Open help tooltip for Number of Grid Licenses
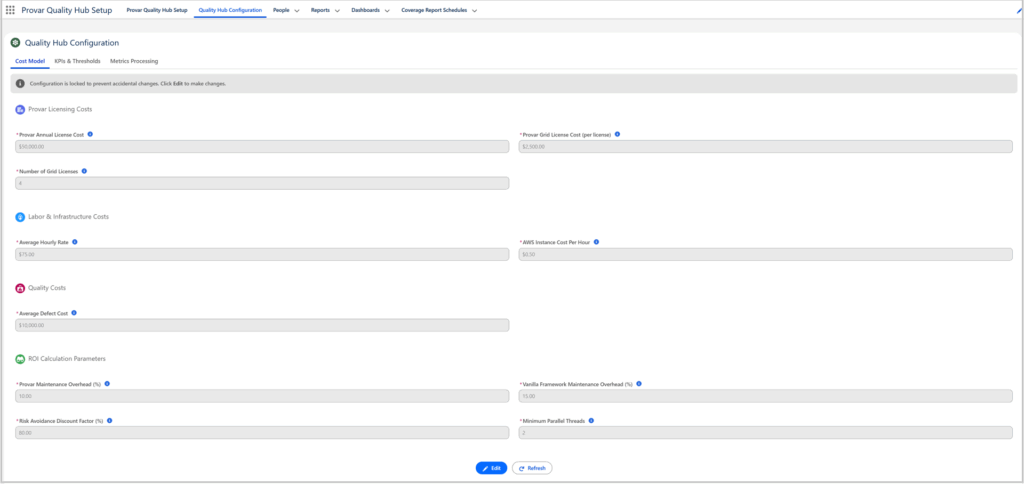Viewport: 1024px width, 484px height. [x=85, y=171]
